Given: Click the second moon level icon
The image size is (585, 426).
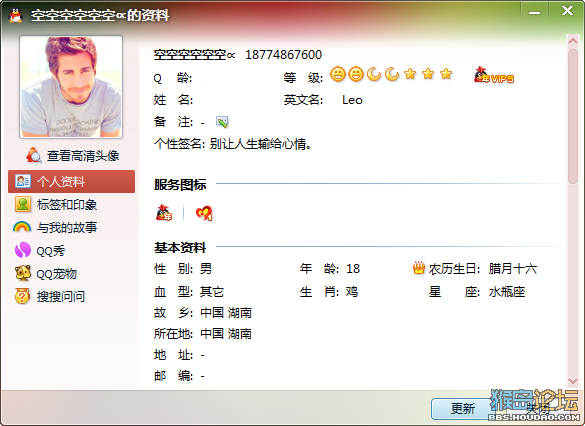Looking at the screenshot, I should pos(392,74).
